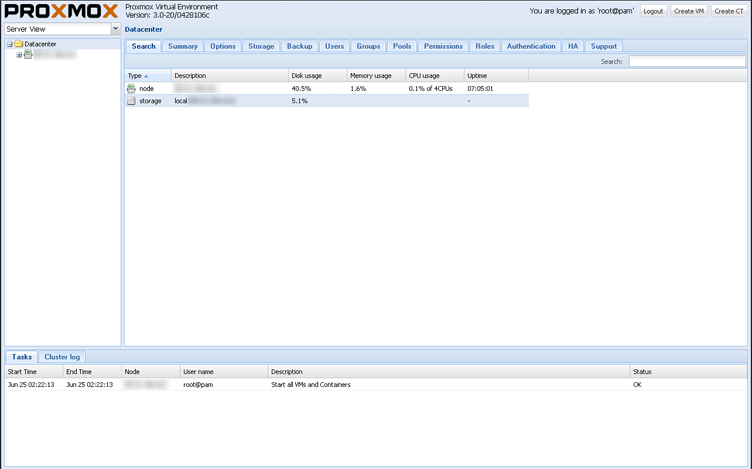
Task: Click the Create VM button
Action: coord(689,11)
